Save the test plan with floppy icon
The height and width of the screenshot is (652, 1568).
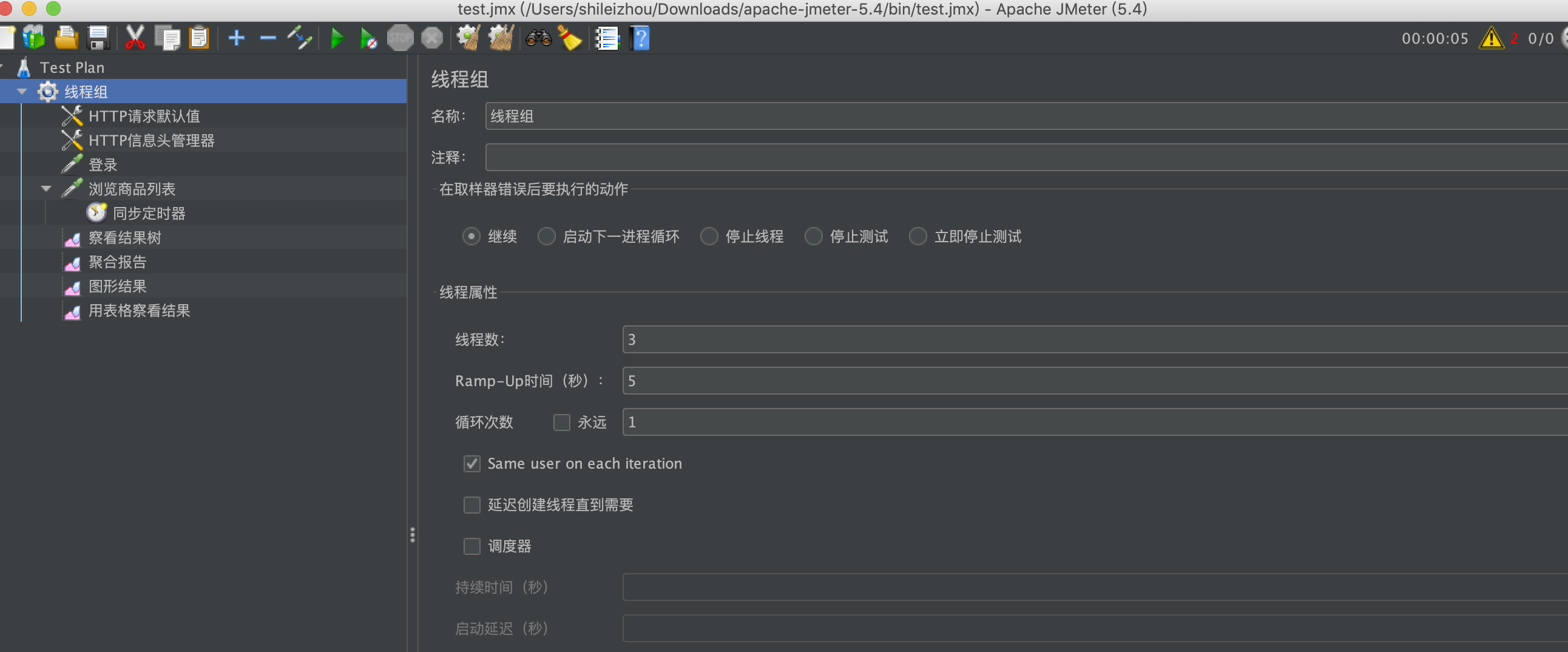pos(98,38)
